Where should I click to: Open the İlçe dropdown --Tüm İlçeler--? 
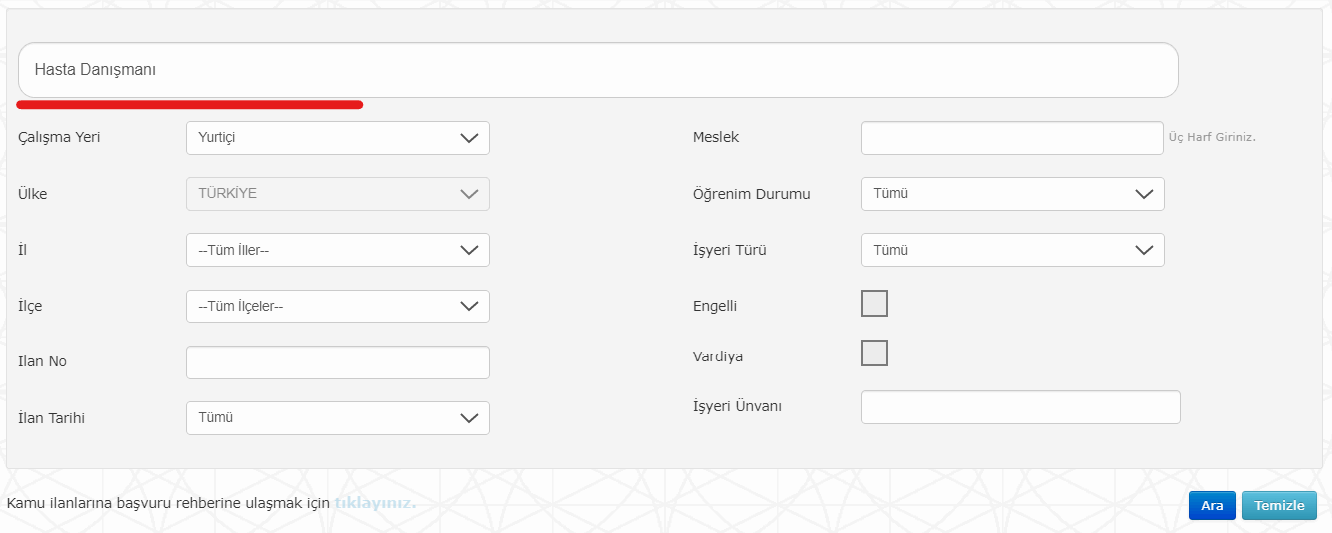[x=338, y=306]
